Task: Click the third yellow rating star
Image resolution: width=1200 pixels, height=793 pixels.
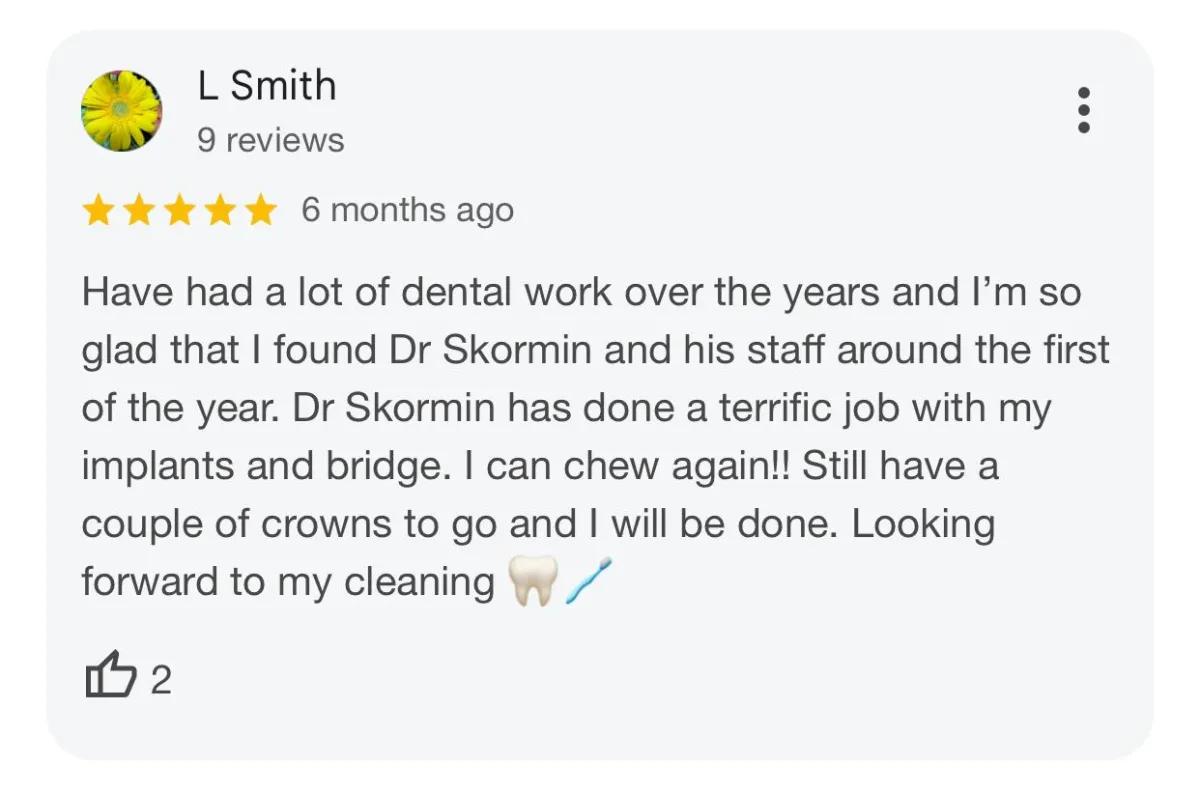Action: pos(179,210)
